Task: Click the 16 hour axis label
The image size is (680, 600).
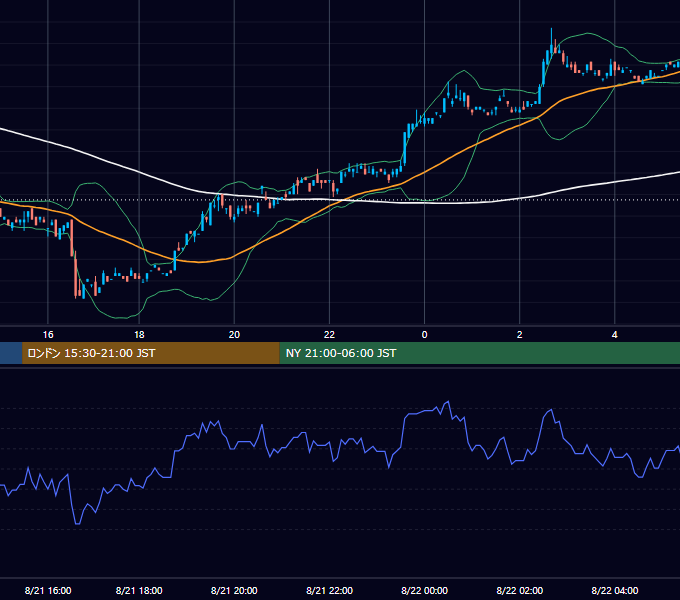Action: tap(48, 335)
